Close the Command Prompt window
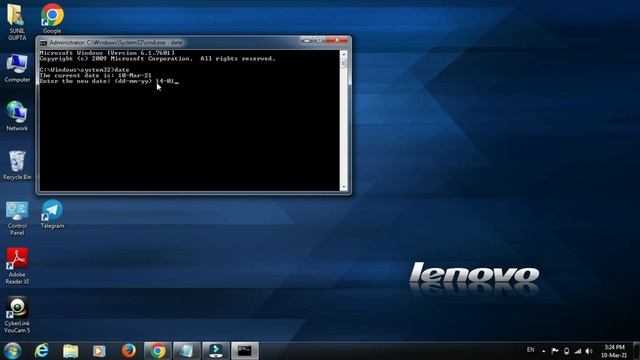640x360 pixels. click(337, 40)
